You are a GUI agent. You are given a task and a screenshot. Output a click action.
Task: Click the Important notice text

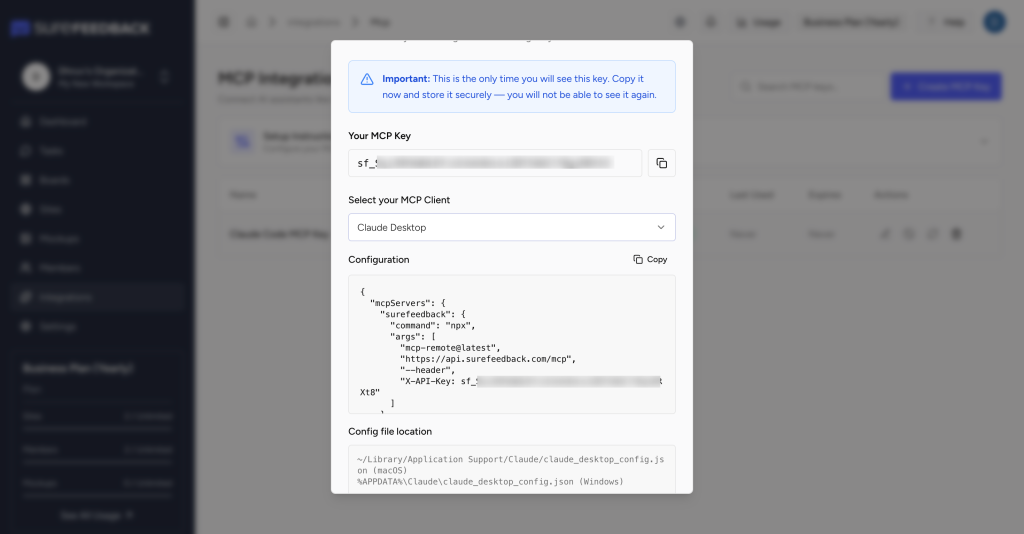pos(519,87)
